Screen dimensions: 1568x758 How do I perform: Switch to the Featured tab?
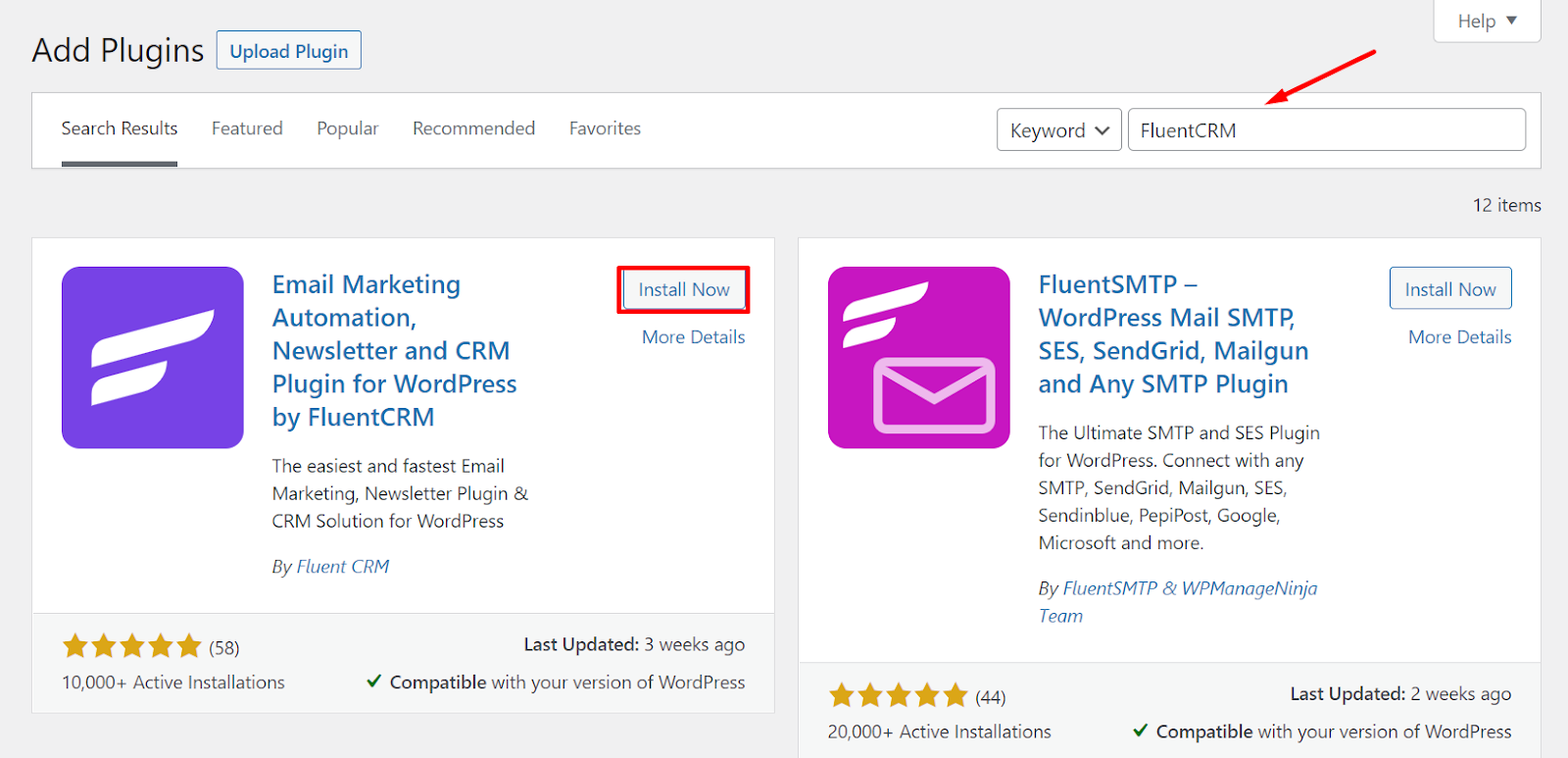click(x=247, y=128)
